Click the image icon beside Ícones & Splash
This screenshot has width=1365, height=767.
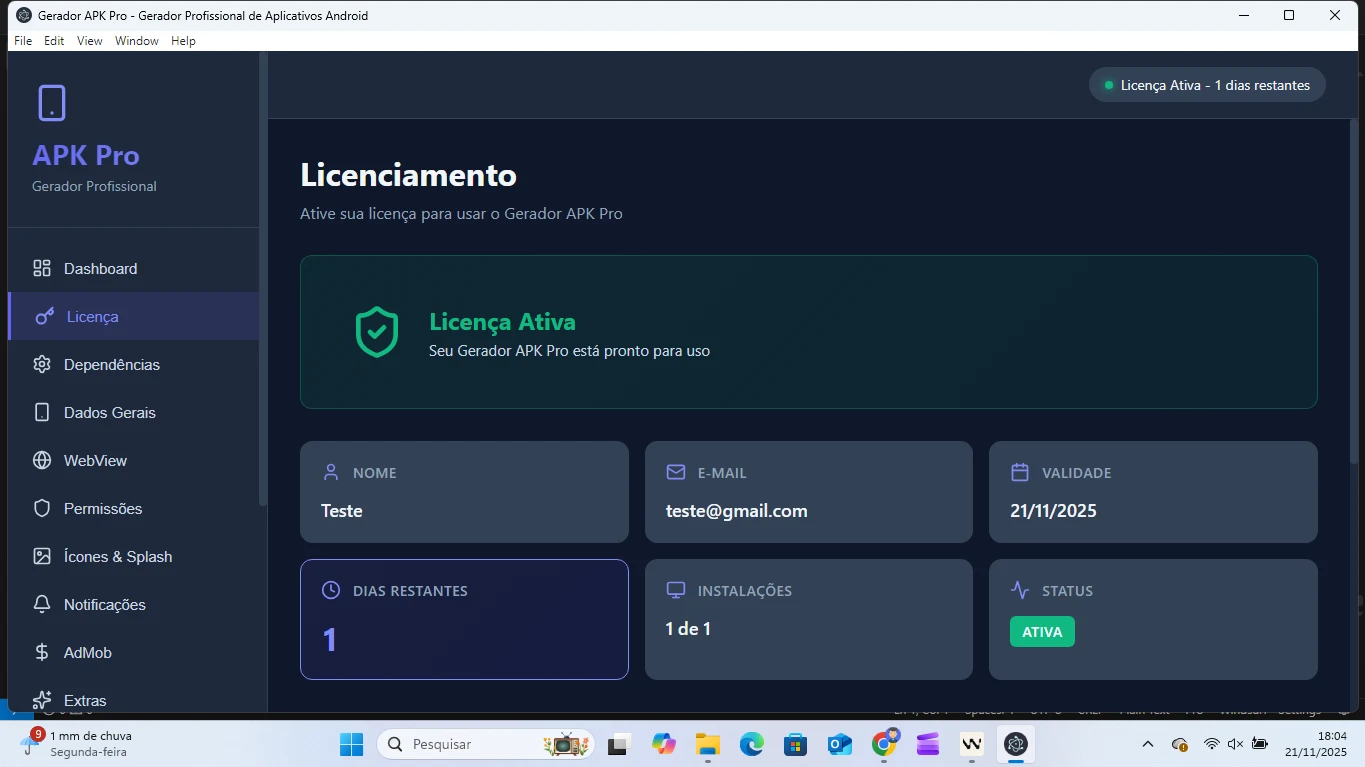pyautogui.click(x=42, y=556)
